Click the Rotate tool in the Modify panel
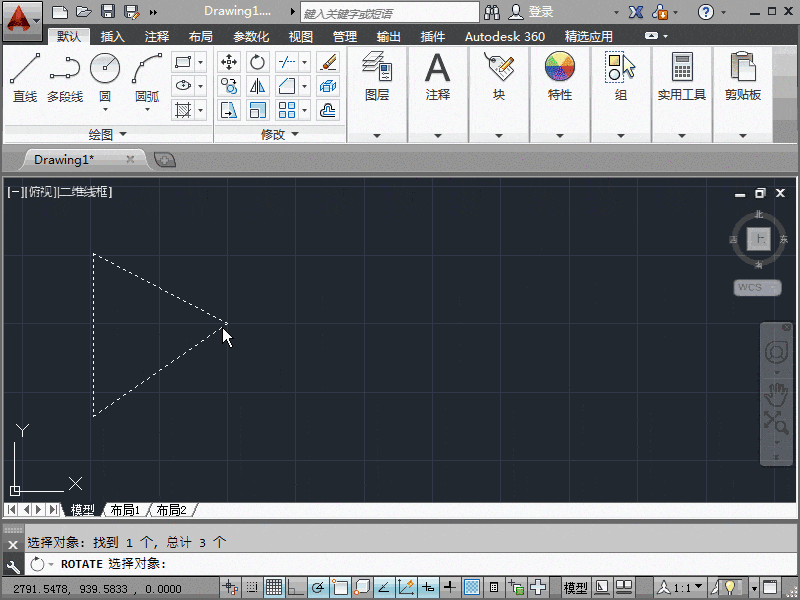This screenshot has height=600, width=800. (x=258, y=62)
